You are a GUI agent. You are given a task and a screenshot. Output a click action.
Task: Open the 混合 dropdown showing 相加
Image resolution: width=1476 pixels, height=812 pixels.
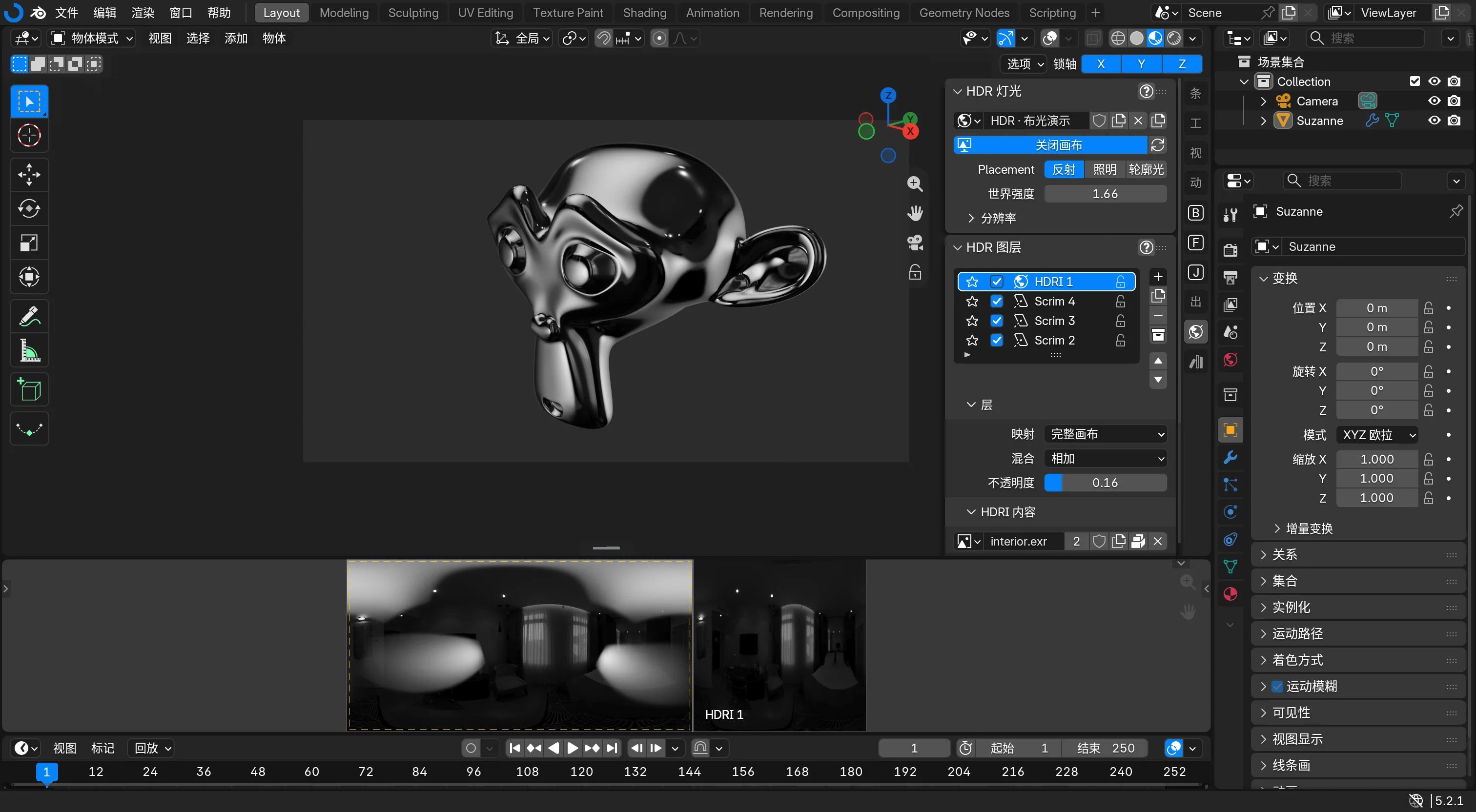1105,458
